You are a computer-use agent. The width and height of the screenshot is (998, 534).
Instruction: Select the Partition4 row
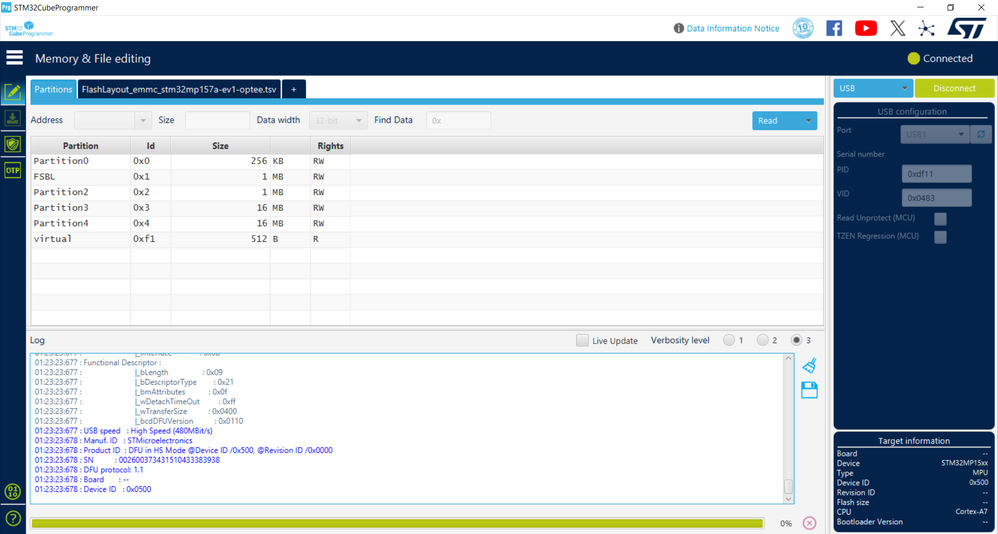[x=427, y=223]
